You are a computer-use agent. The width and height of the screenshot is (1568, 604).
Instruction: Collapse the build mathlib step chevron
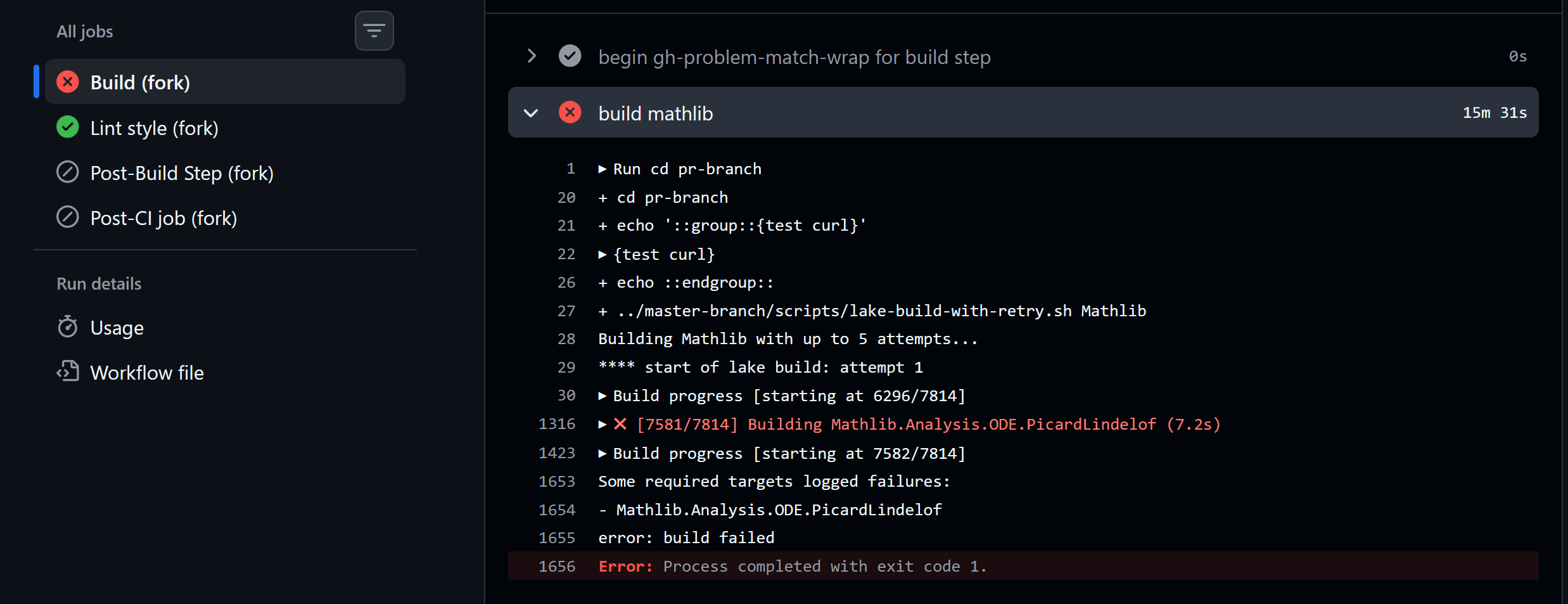coord(531,113)
